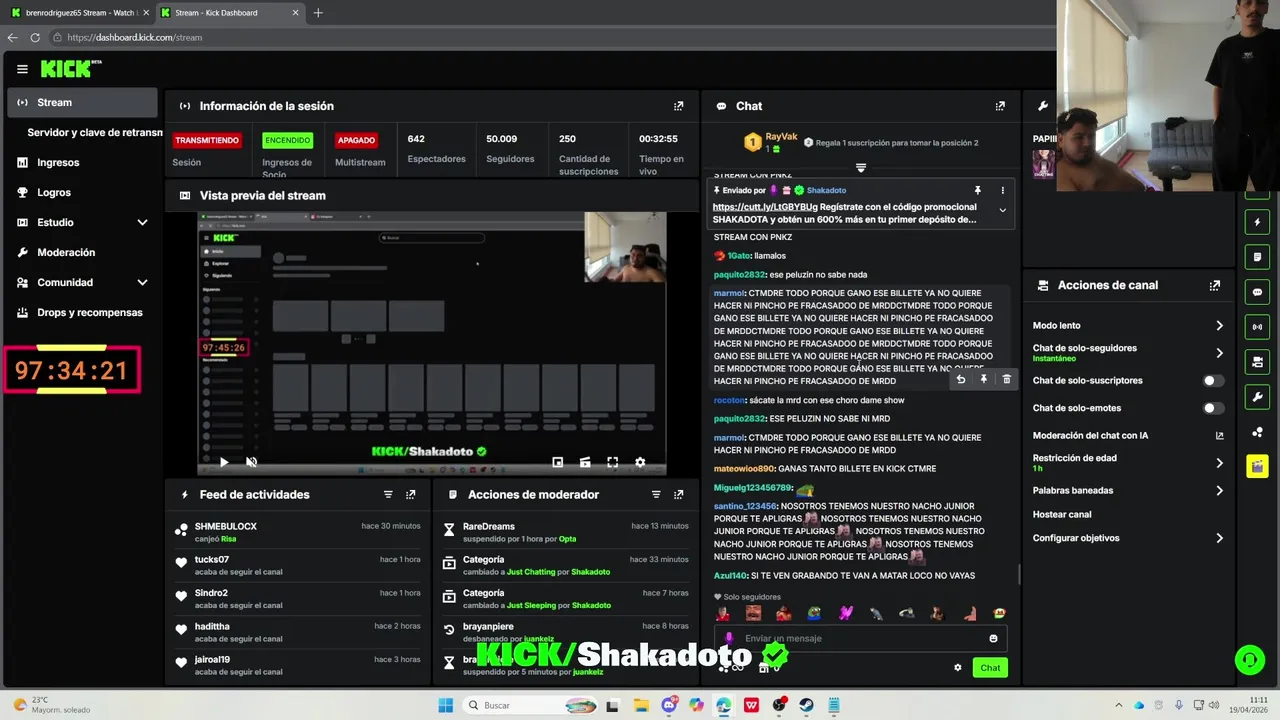Viewport: 1280px width, 720px height.
Task: Click the Enviar un mensaje field
Action: (860, 638)
